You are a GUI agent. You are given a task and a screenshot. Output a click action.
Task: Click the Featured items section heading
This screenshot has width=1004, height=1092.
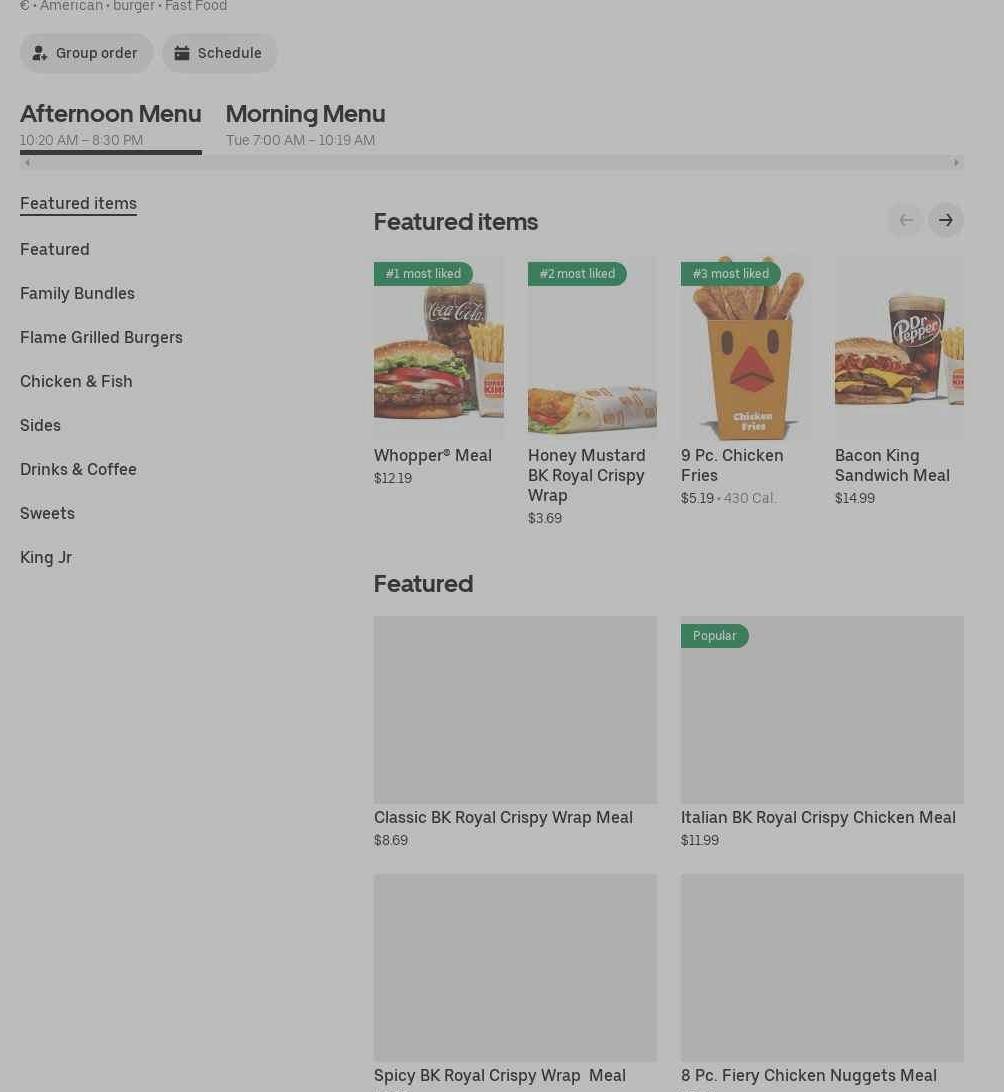pos(455,221)
